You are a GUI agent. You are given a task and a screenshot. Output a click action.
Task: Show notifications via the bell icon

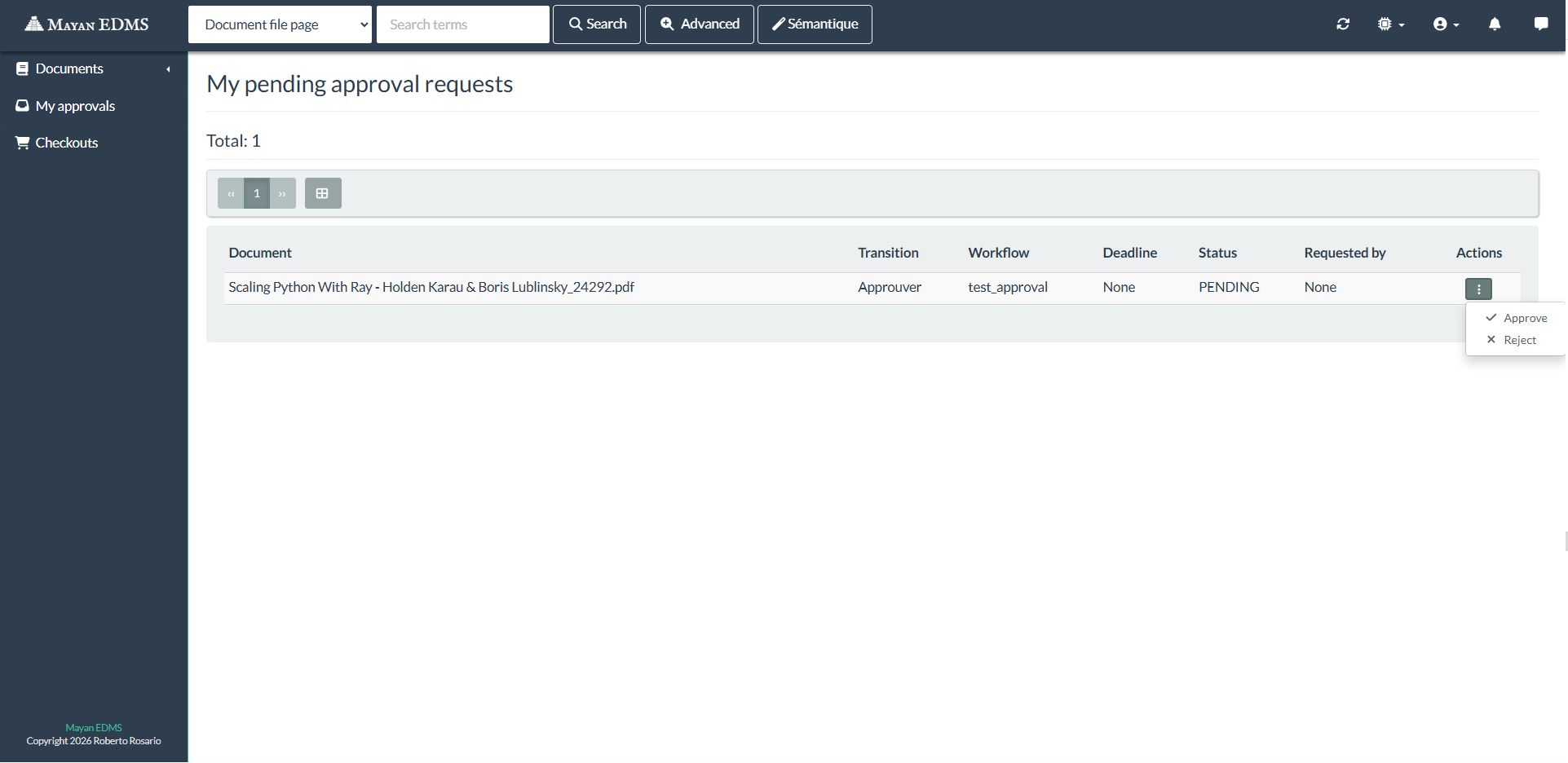click(1495, 24)
